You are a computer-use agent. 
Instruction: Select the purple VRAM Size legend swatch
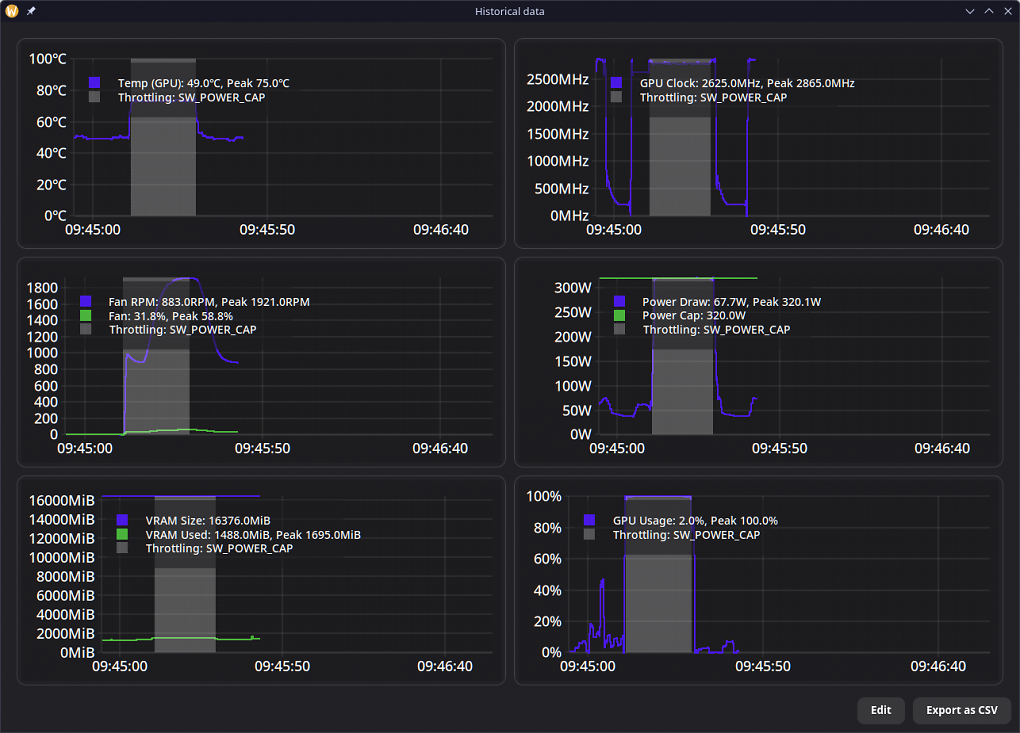pyautogui.click(x=122, y=520)
